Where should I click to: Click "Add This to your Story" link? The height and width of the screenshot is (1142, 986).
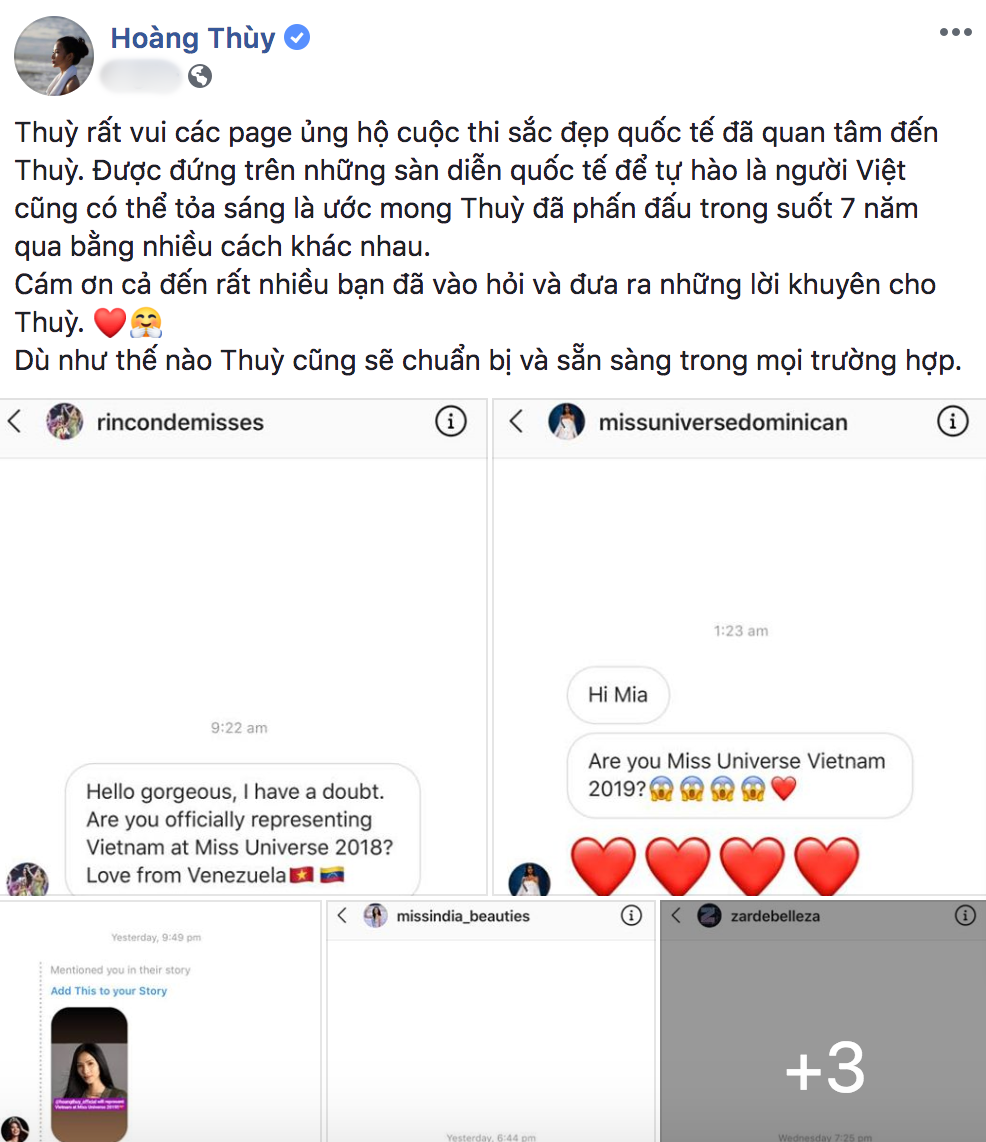pos(109,991)
